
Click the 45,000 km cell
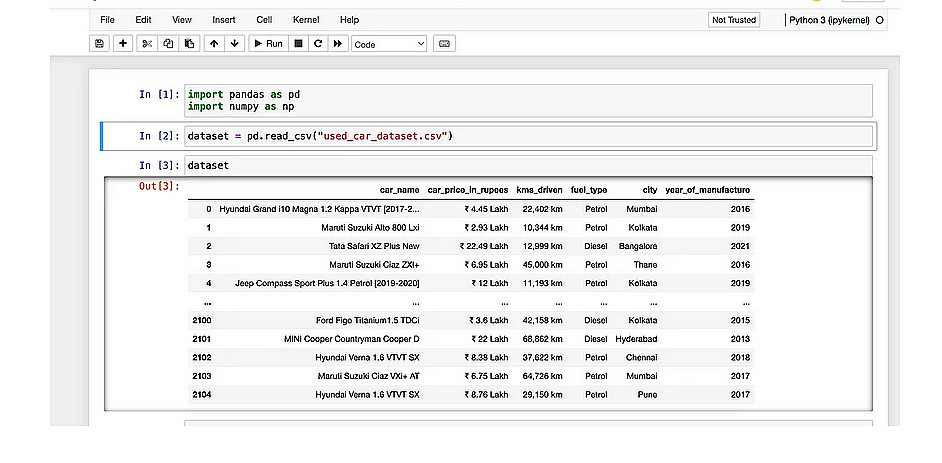point(542,265)
